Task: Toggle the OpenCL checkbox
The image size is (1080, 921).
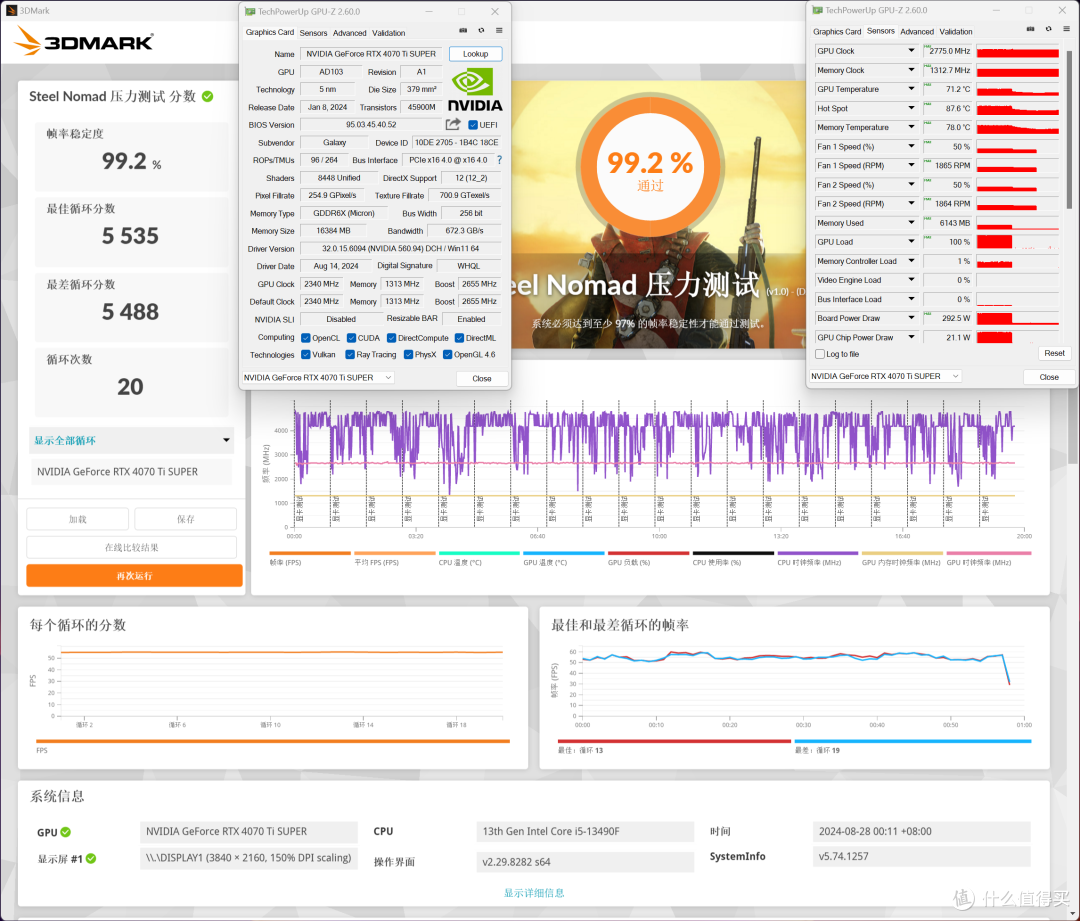Action: (x=306, y=338)
